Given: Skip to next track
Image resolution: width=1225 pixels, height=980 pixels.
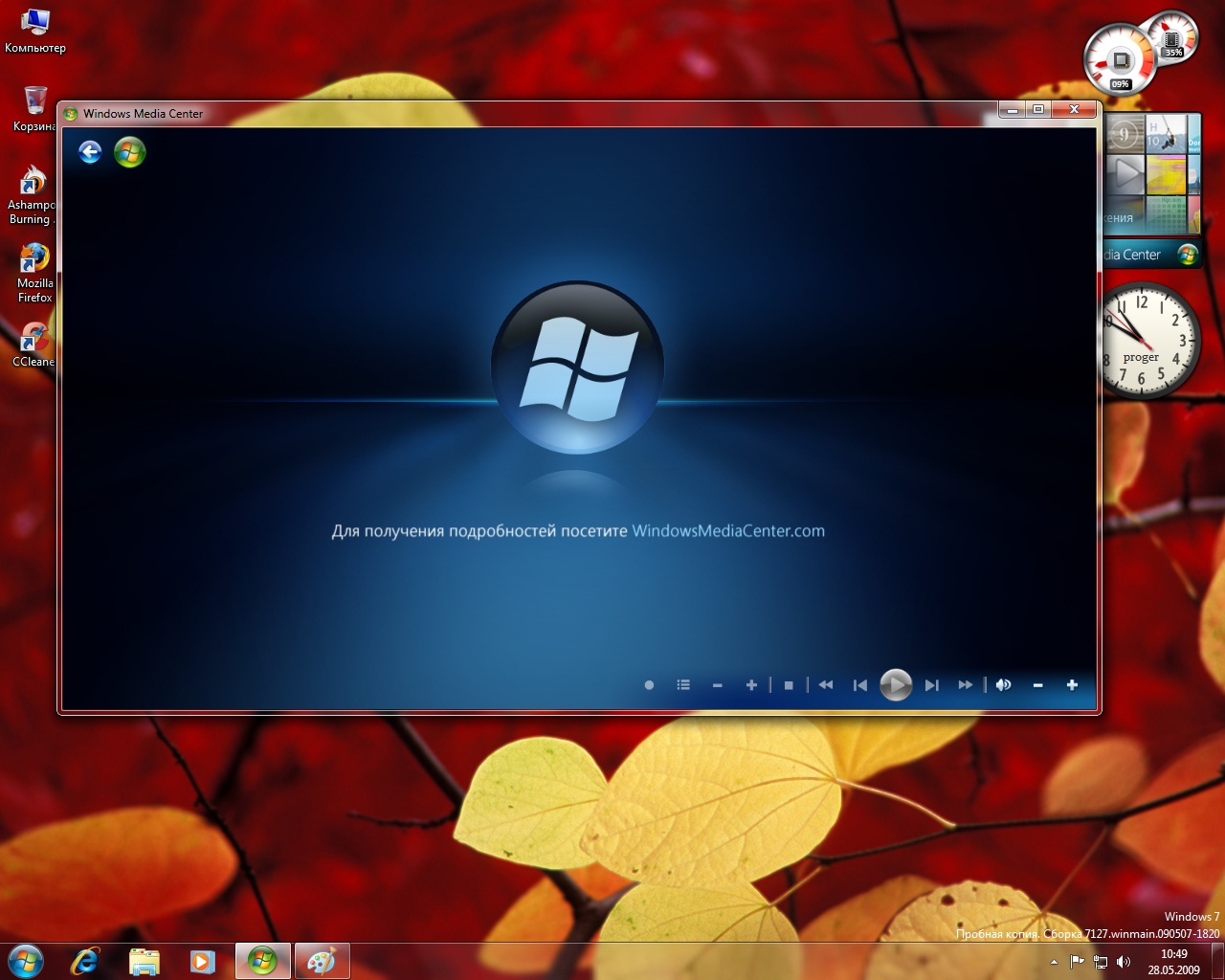Looking at the screenshot, I should [x=931, y=685].
